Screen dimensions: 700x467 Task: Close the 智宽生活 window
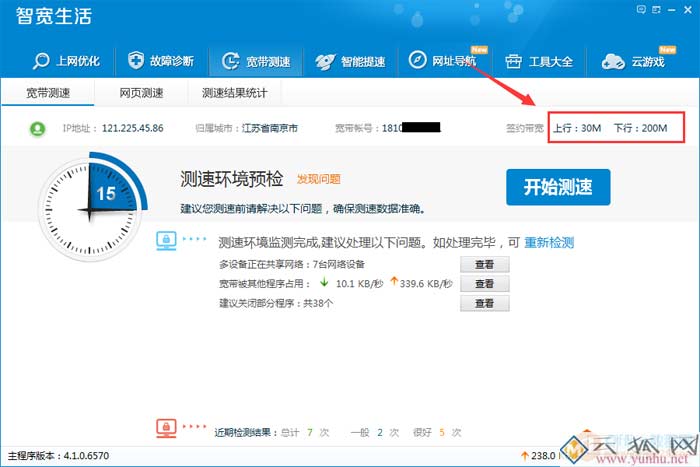688,9
